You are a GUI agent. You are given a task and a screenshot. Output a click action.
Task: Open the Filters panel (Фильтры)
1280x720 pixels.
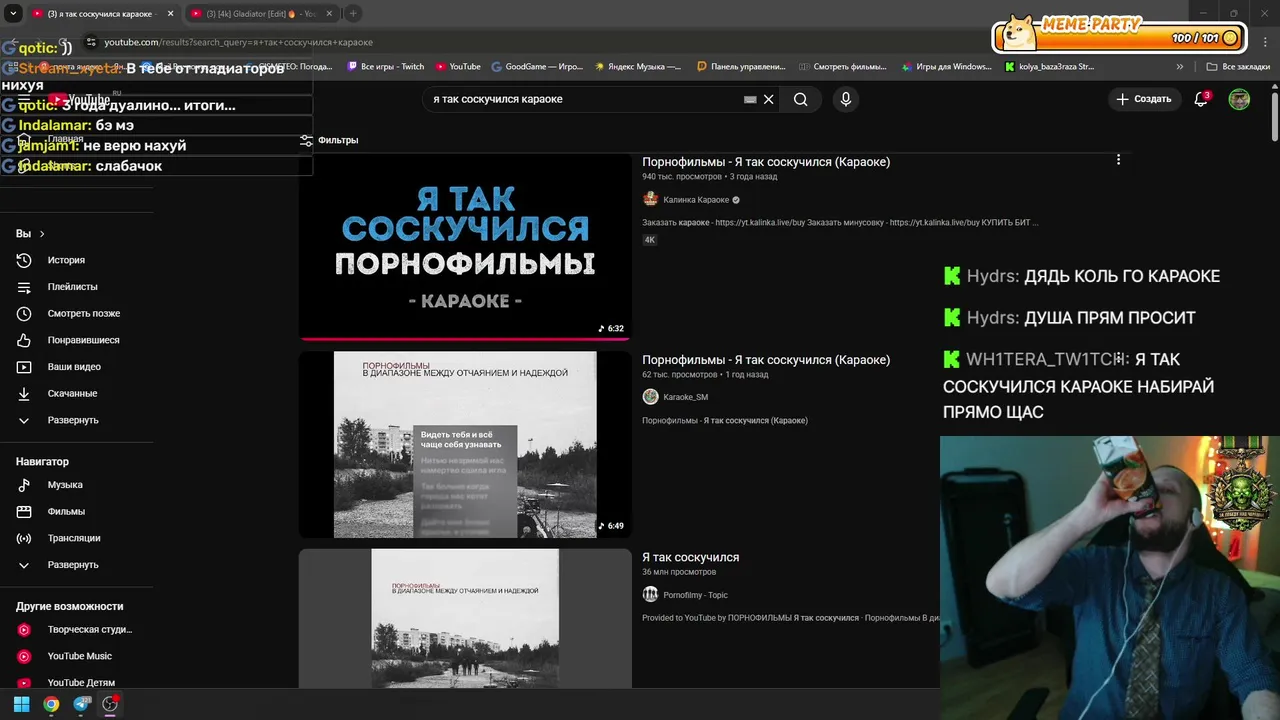tap(329, 140)
